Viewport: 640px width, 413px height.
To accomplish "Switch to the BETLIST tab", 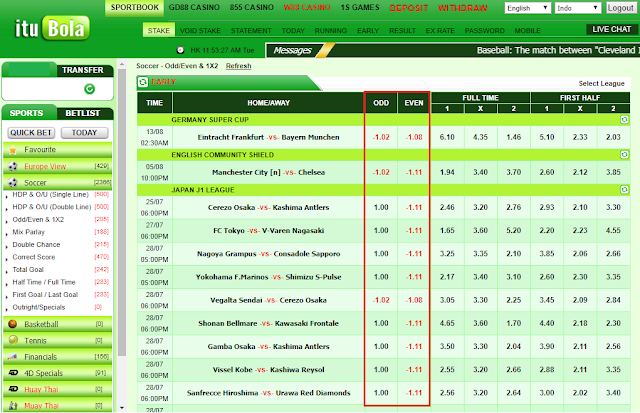I will coord(83,113).
